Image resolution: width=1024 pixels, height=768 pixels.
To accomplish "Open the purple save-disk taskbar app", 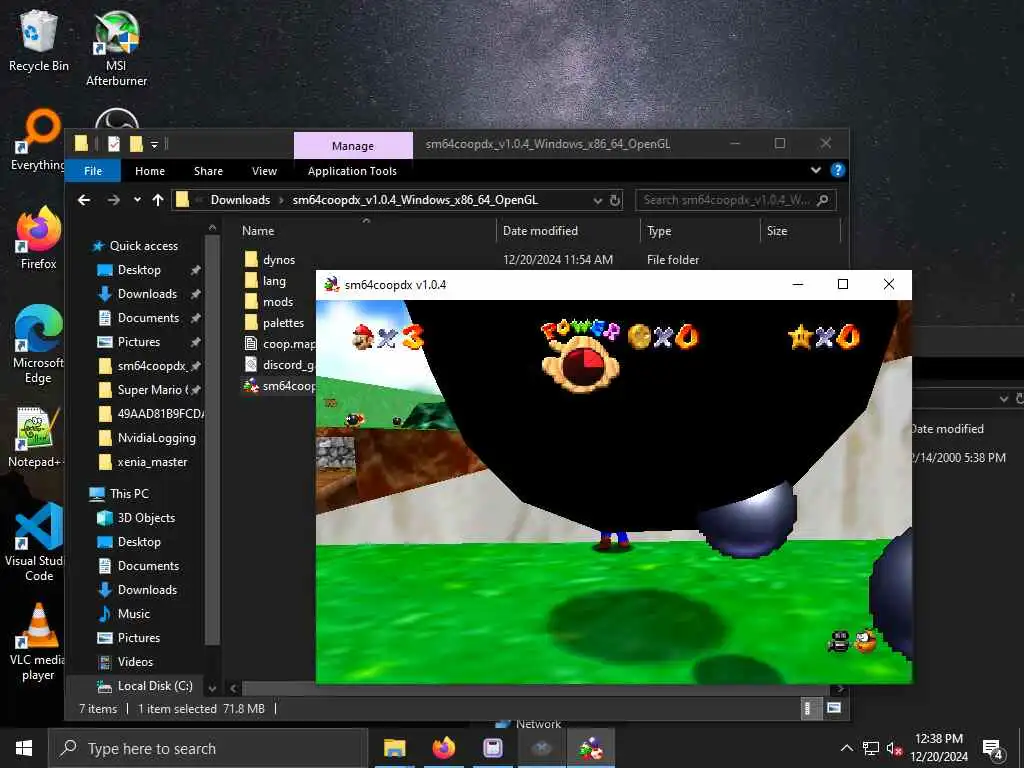I will point(492,748).
